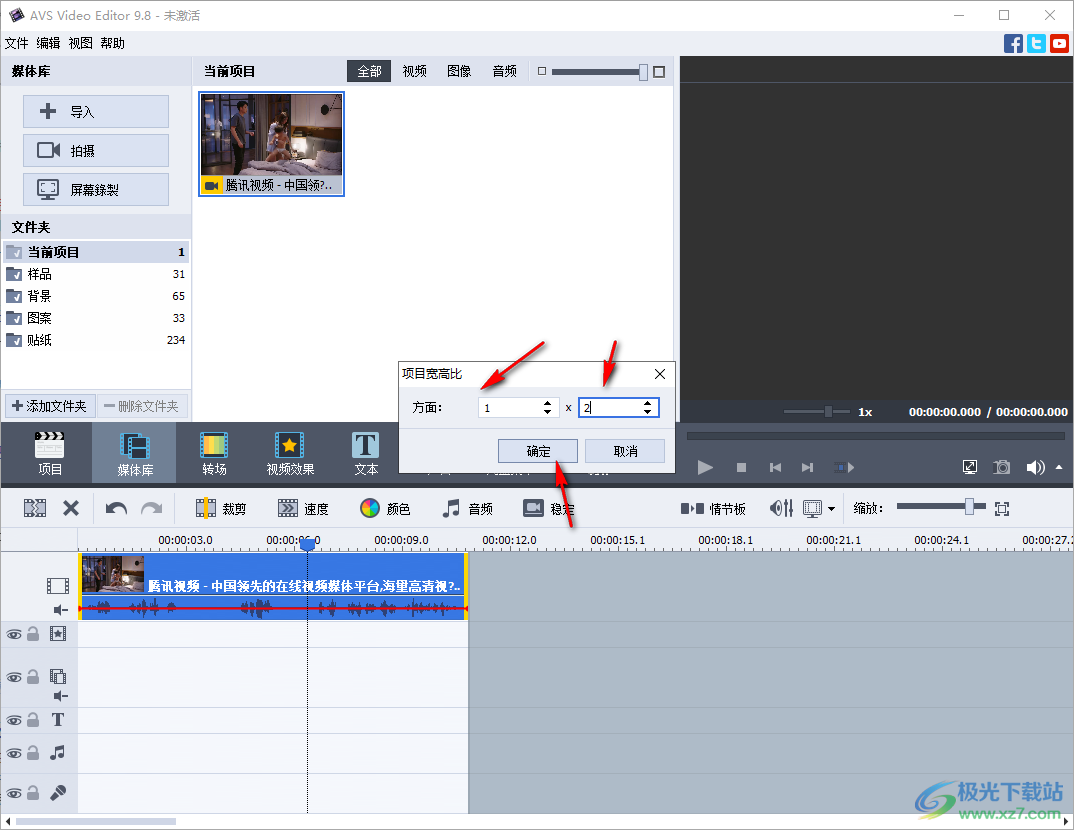Click the 导入 import button
Screen dimensions: 1074x830
coord(96,112)
